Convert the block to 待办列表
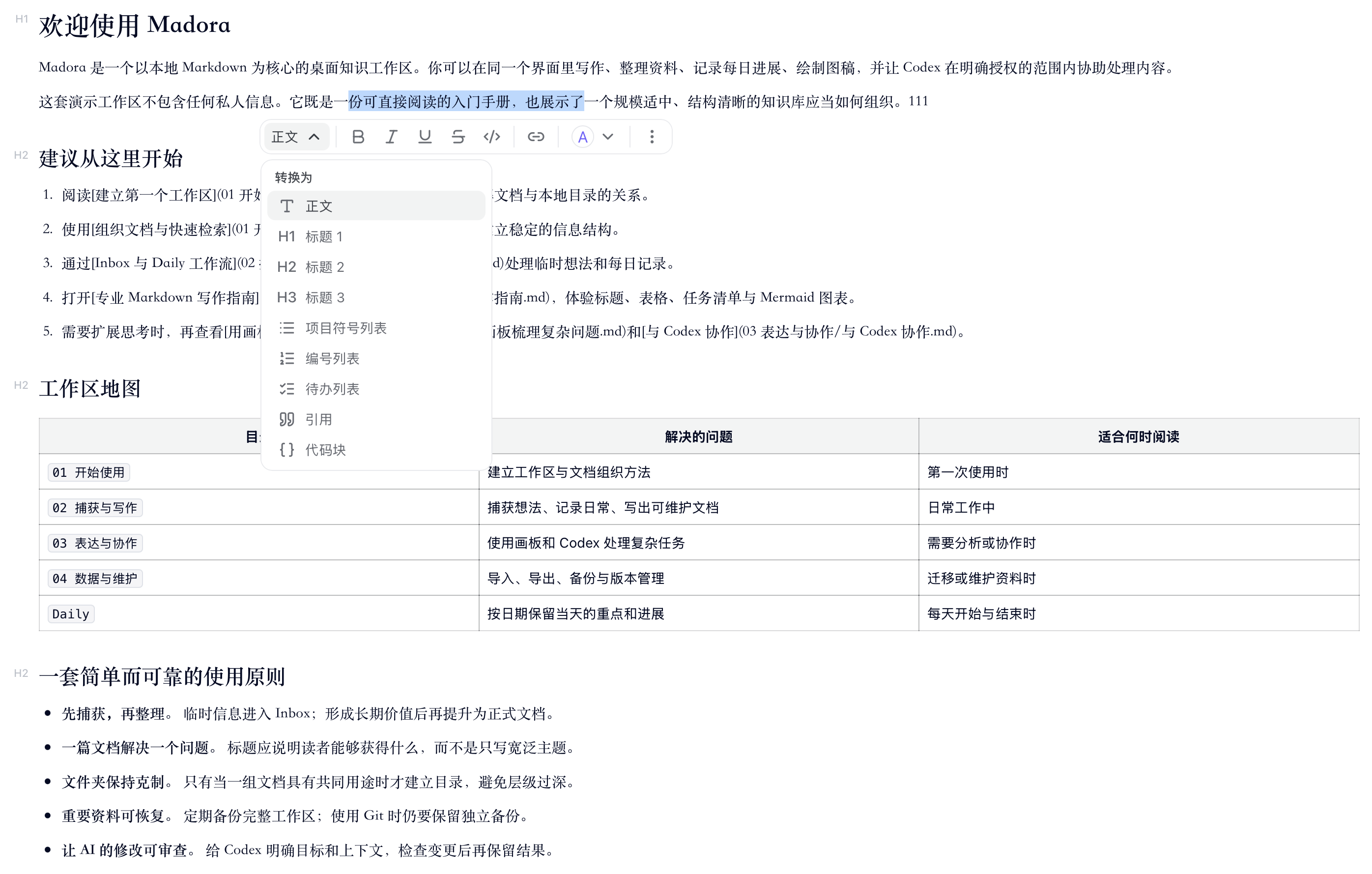 pos(376,389)
